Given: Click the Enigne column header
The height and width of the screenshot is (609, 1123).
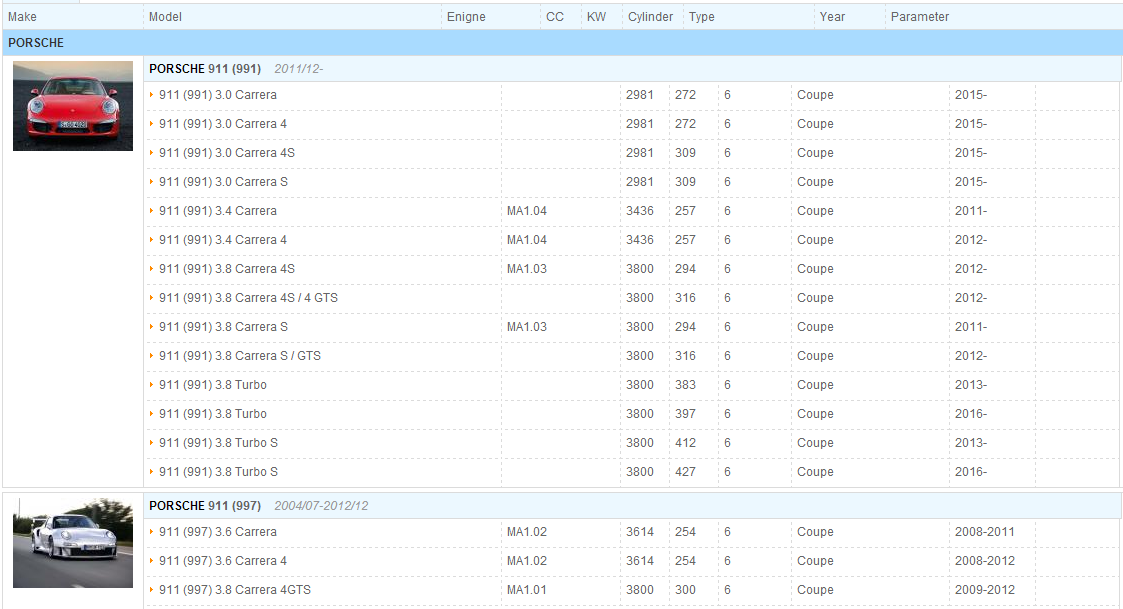Looking at the screenshot, I should coord(466,16).
